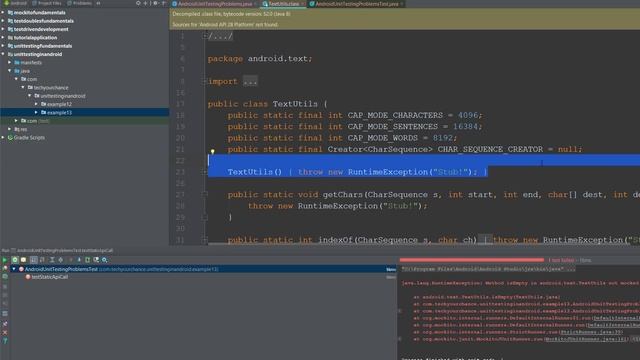Jump to next failed test

pos(79,260)
